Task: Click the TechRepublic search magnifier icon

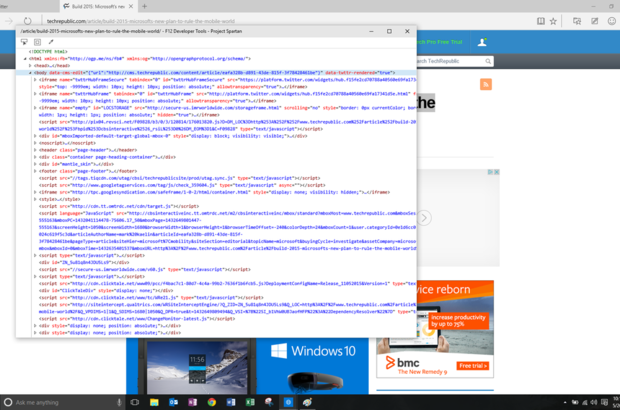Action: pyautogui.click(x=488, y=61)
